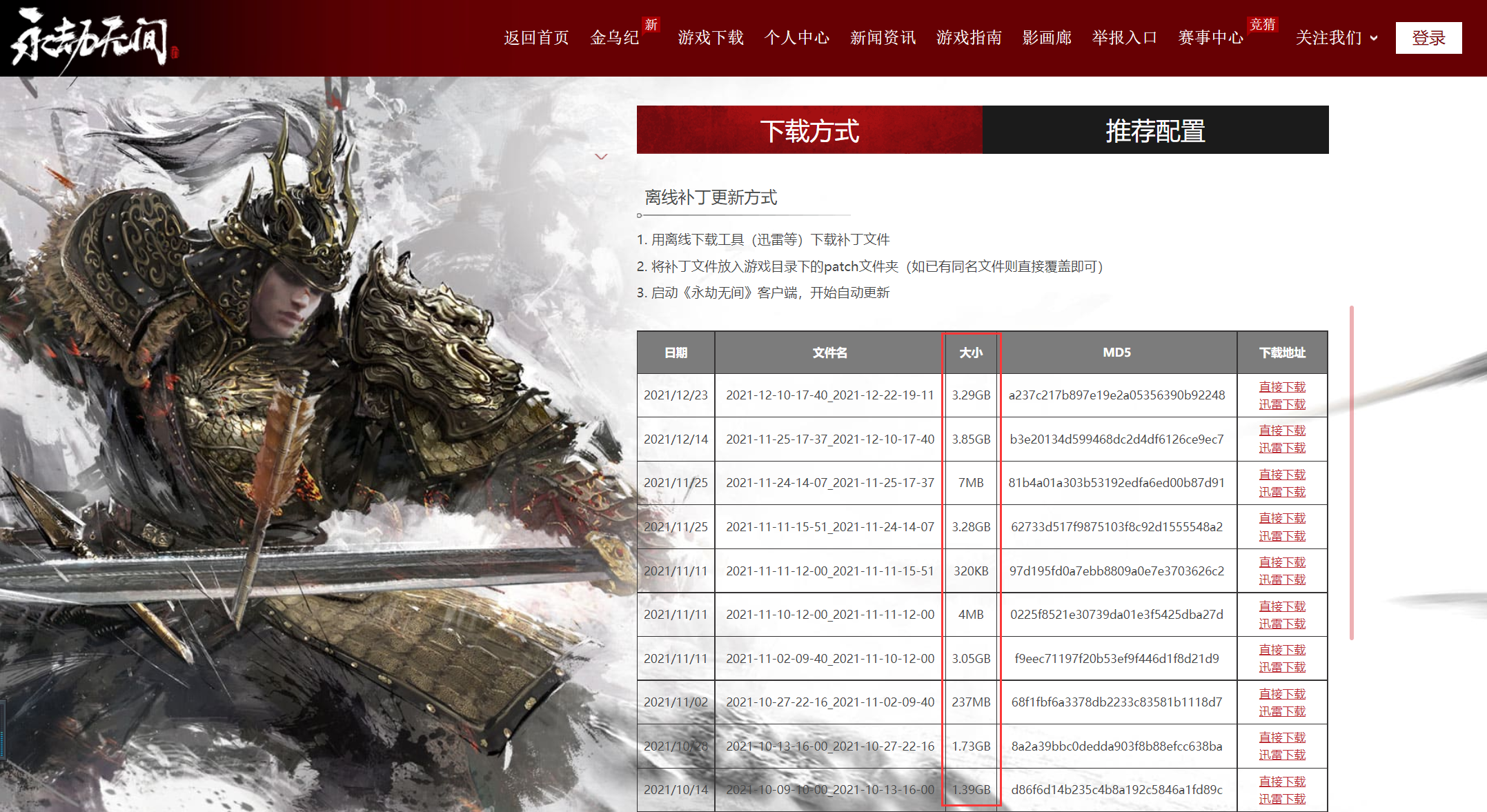
Task: Select file name 2021-11-25-17-37_2021-12-10-17-40
Action: [x=829, y=439]
